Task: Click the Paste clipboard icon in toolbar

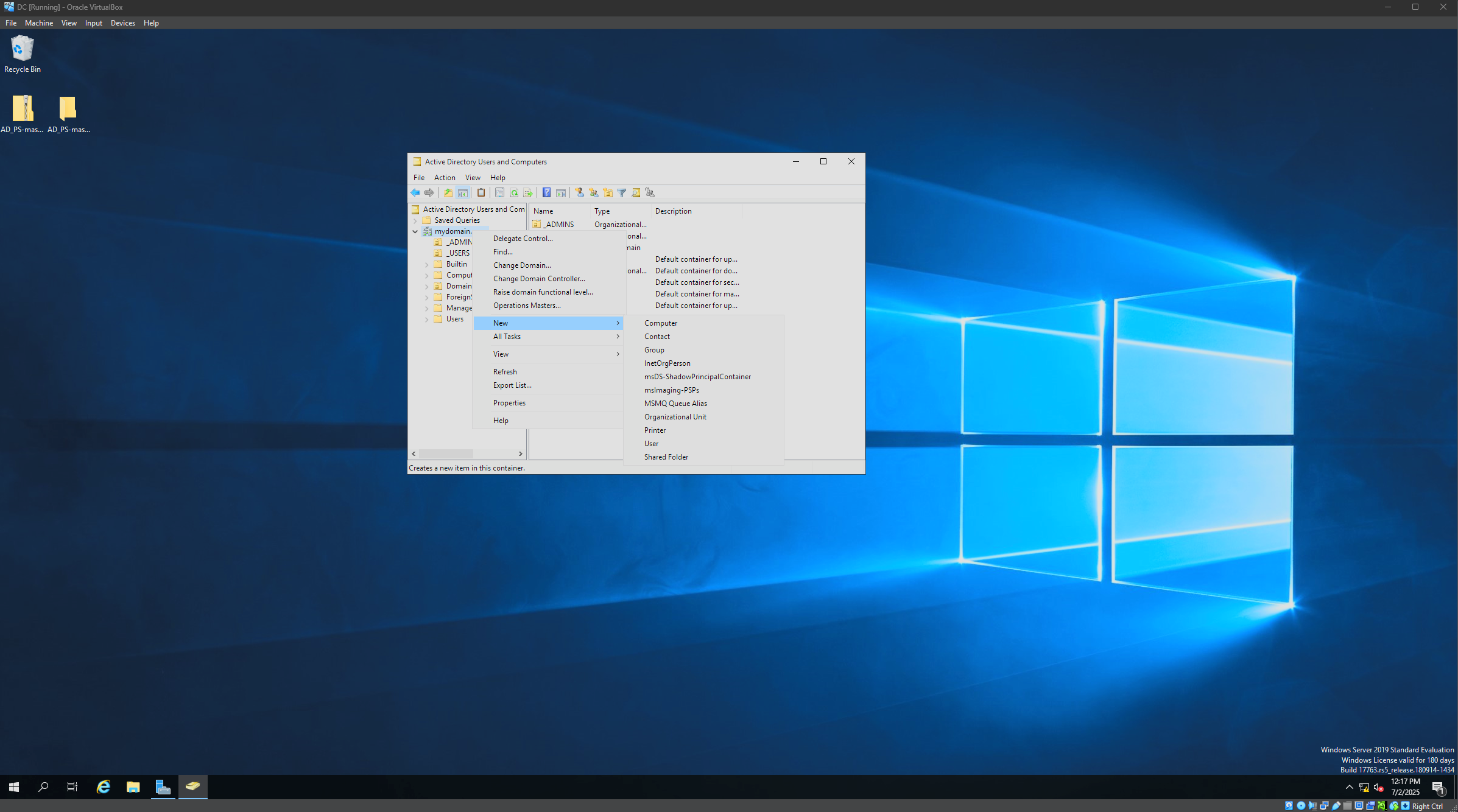Action: click(x=481, y=193)
